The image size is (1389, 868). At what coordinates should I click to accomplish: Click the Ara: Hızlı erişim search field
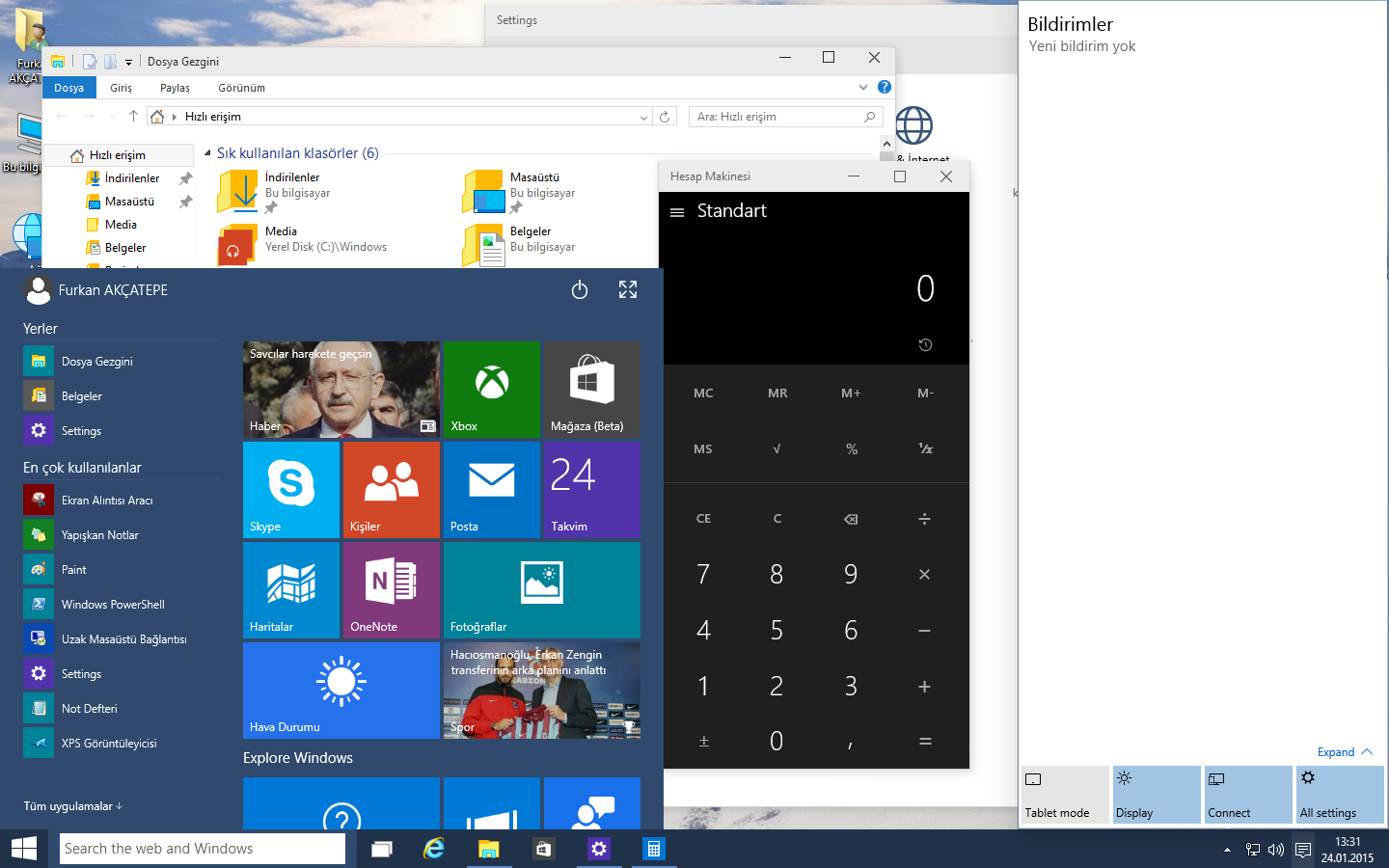[x=786, y=117]
